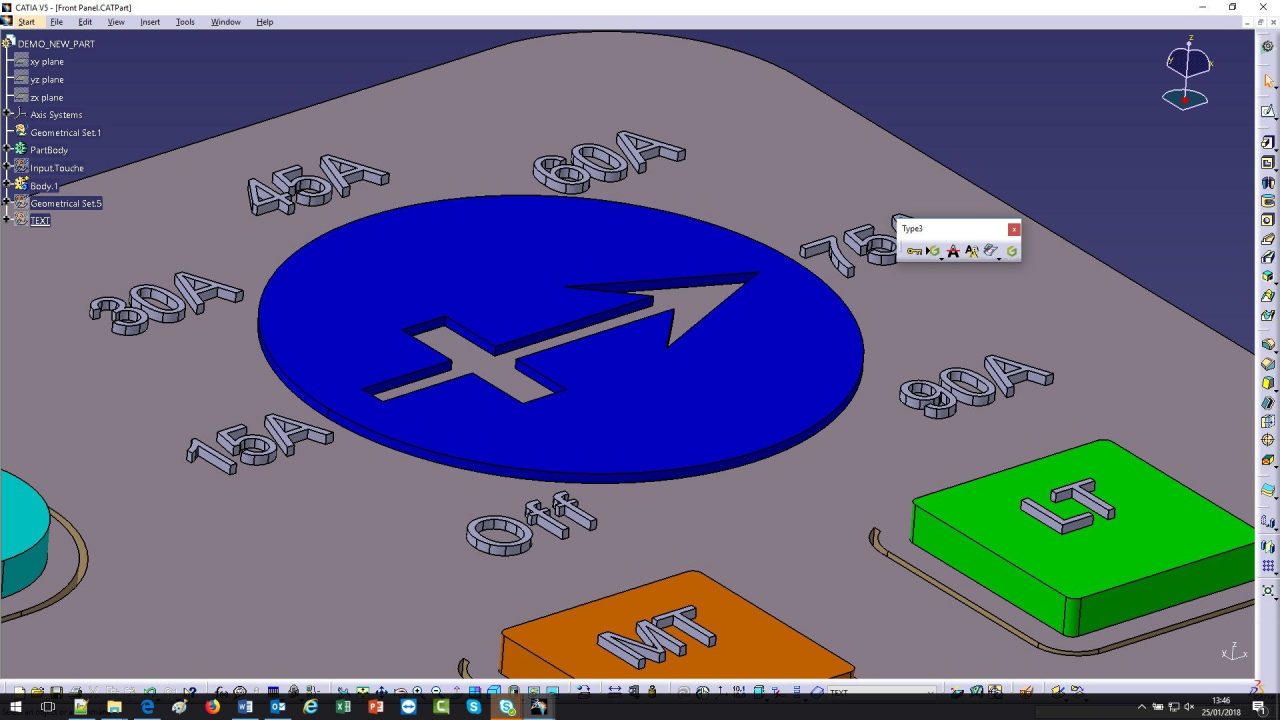Click the green Type3 logo icon

click(1010, 251)
